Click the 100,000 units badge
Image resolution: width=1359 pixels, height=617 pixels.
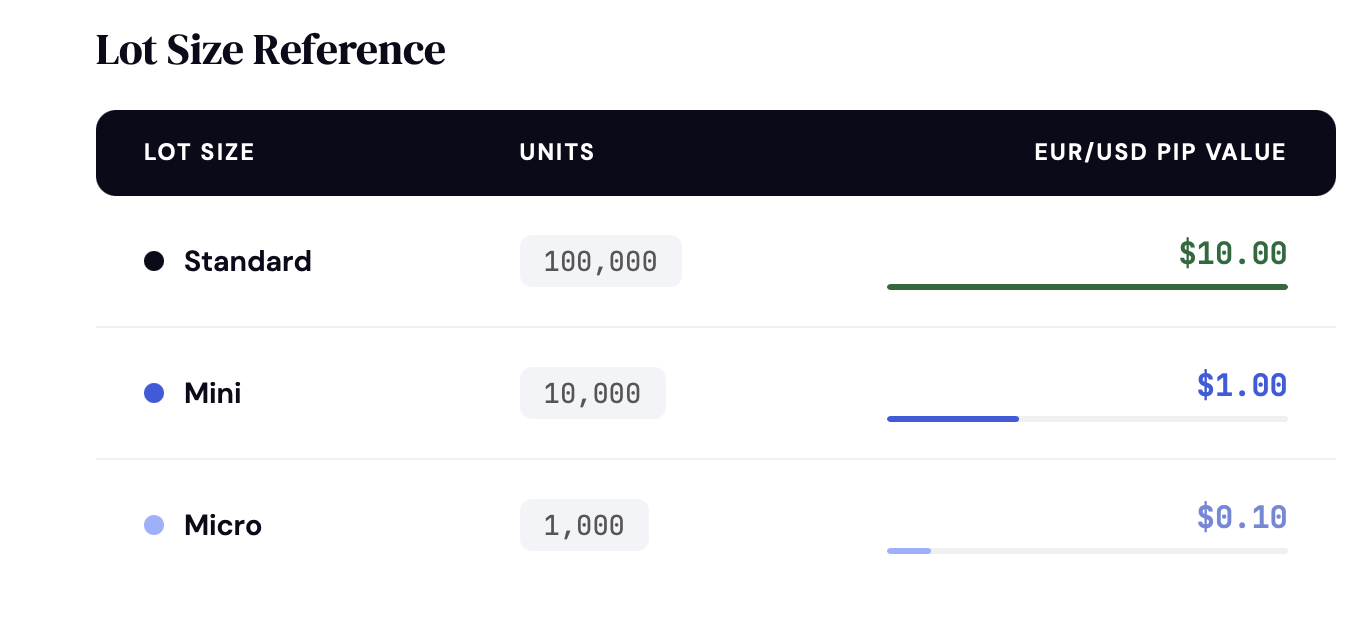tap(601, 261)
